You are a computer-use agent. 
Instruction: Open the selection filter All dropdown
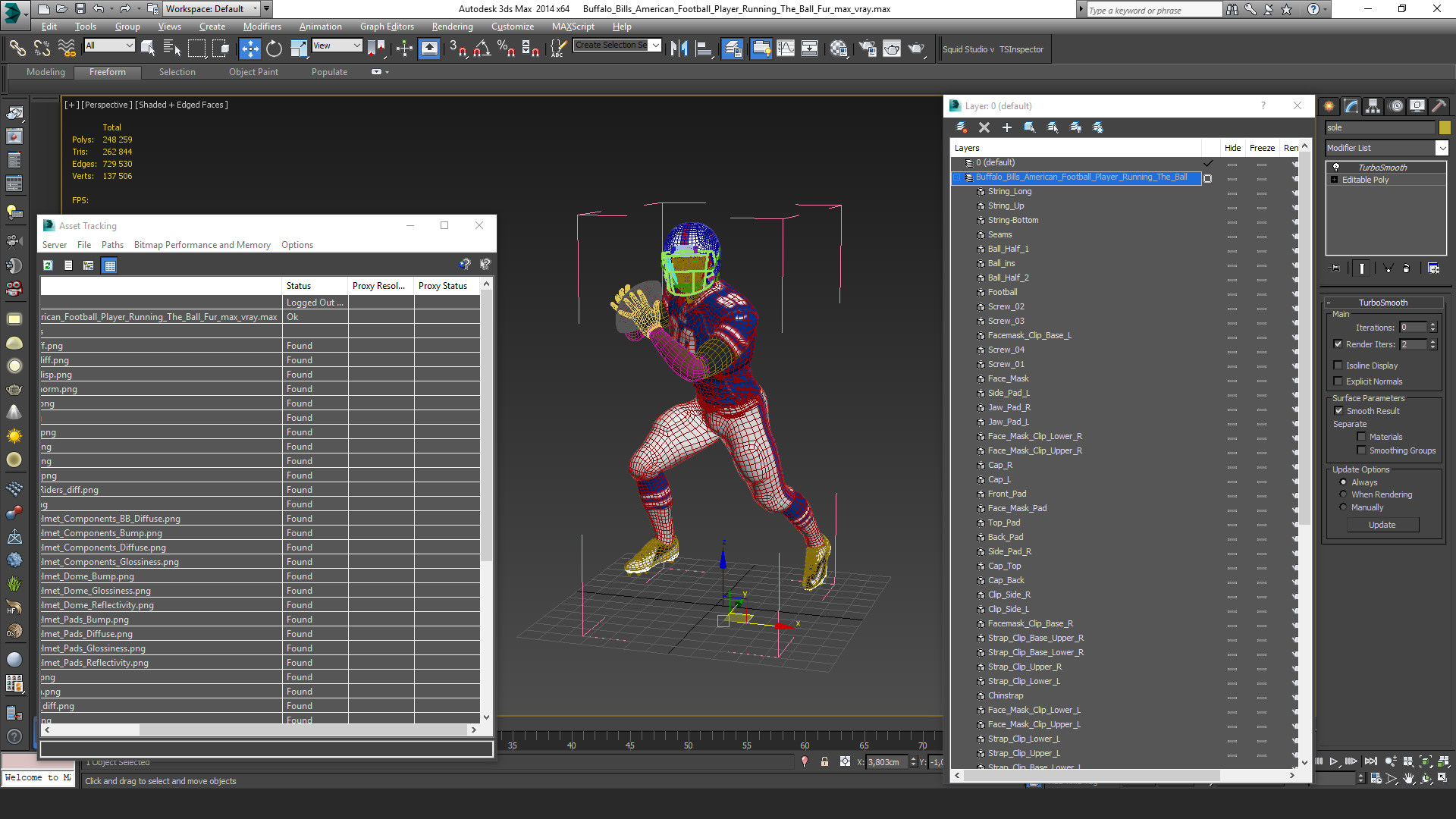click(x=110, y=45)
